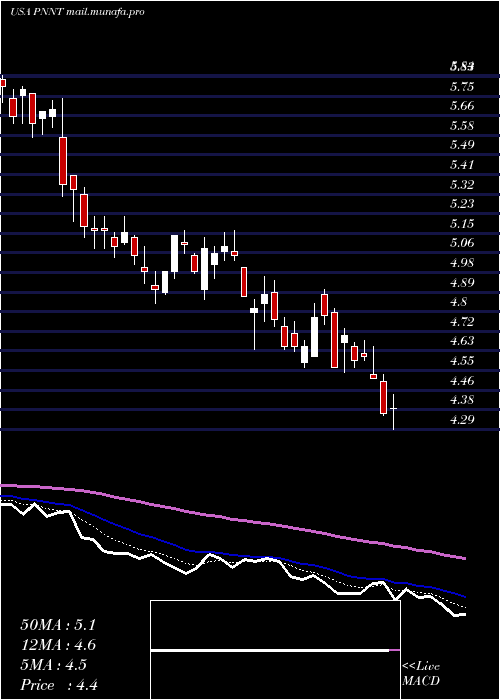Click the 4.46 price axis label

[x=462, y=381]
